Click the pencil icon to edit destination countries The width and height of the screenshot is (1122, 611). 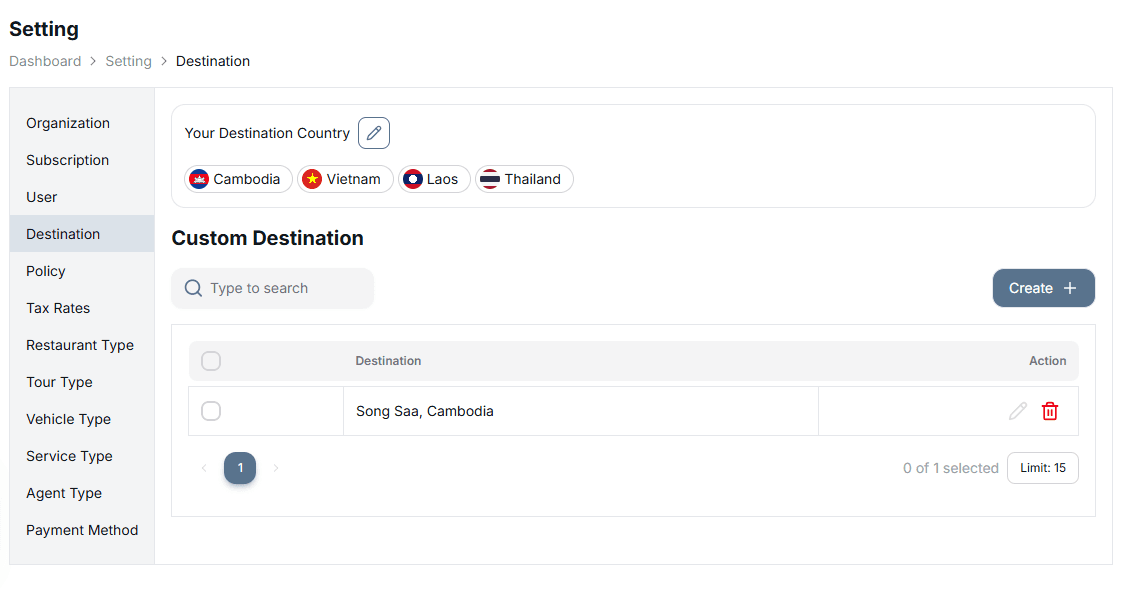373,132
